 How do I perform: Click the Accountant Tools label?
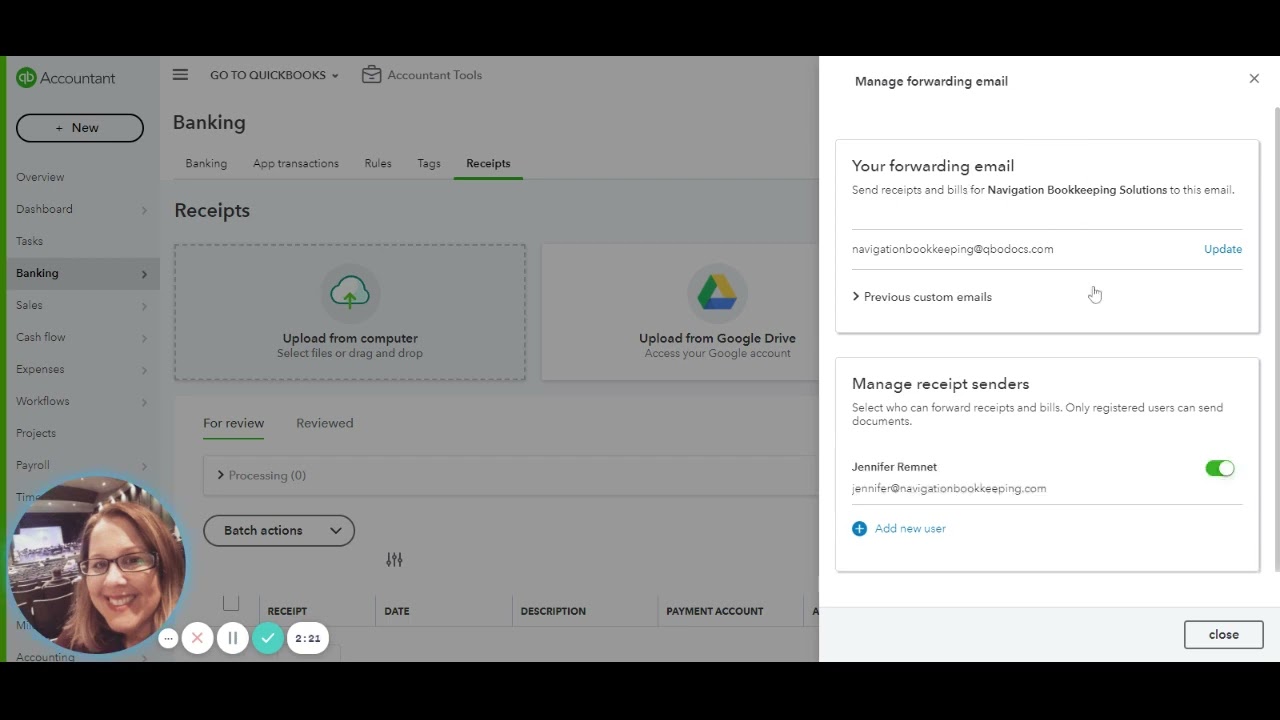434,75
